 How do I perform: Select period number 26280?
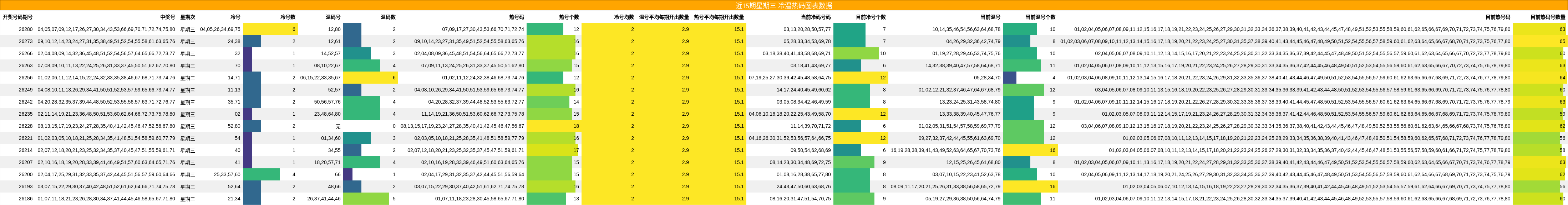click(26, 29)
